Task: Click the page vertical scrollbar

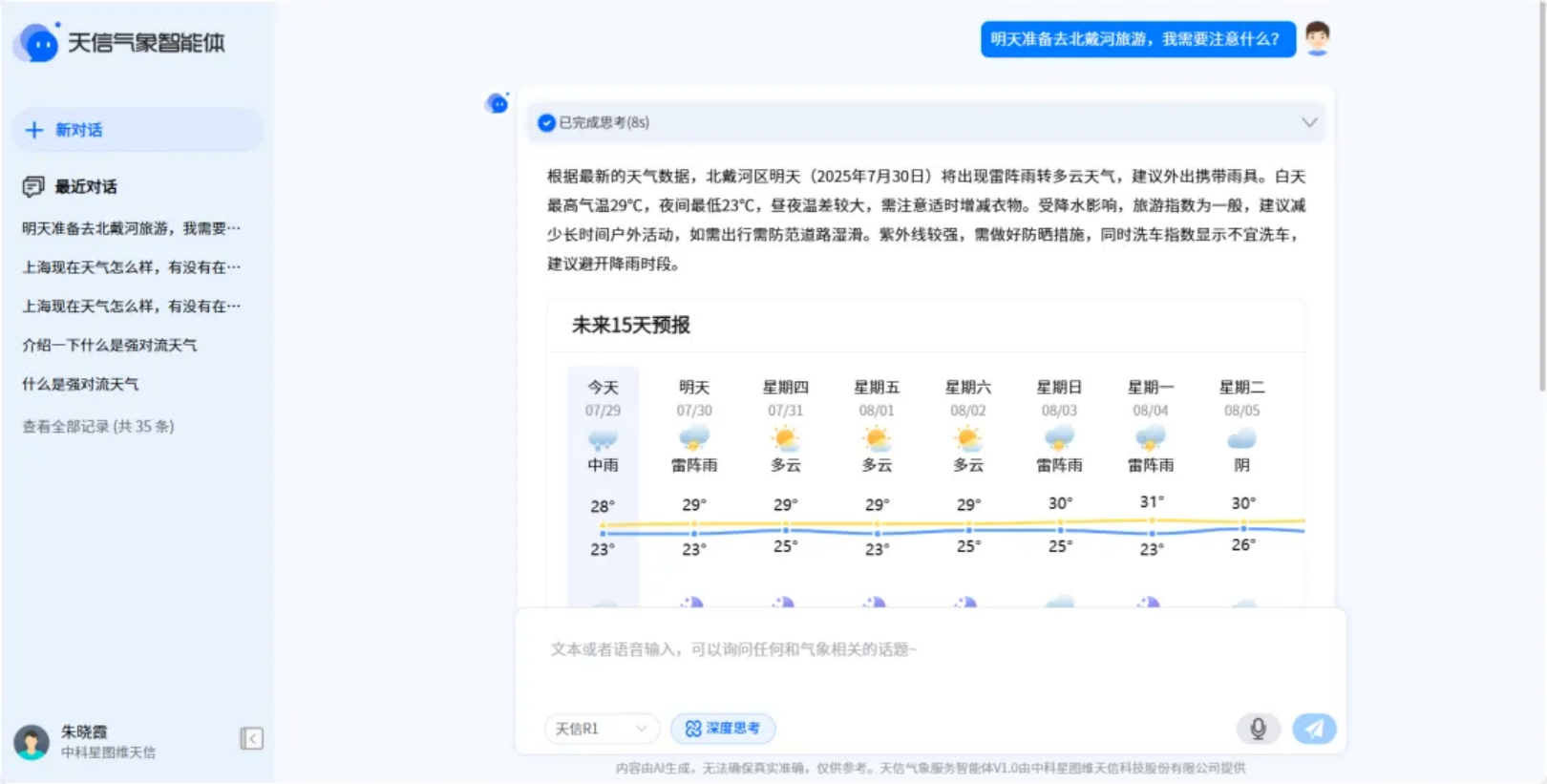Action: pyautogui.click(x=1541, y=191)
